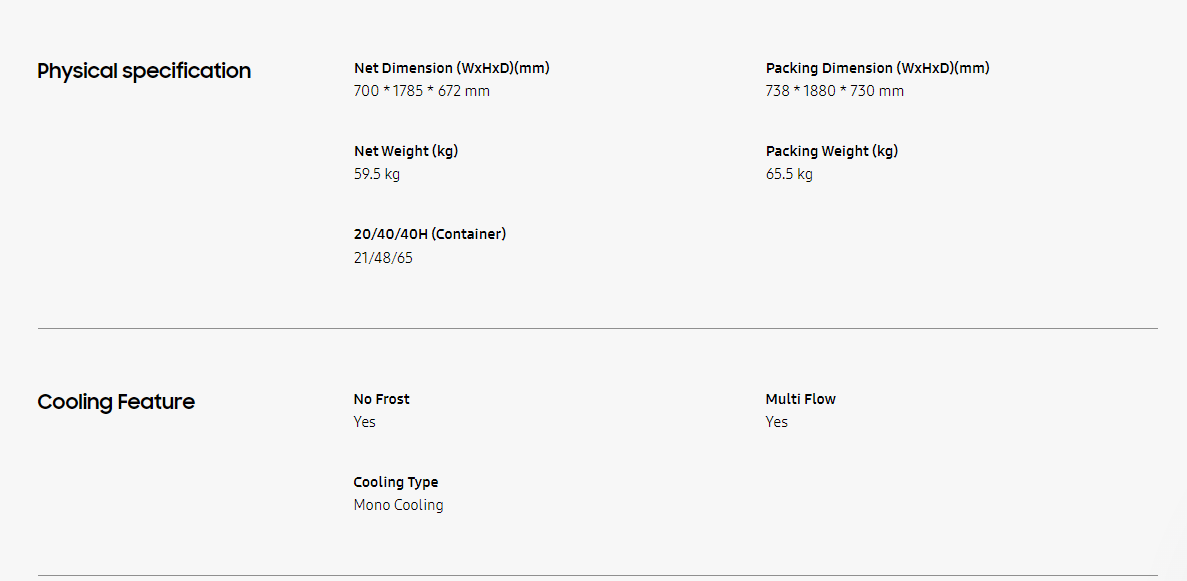Click the 21/48/65 container value
This screenshot has width=1187, height=581.
(x=383, y=258)
